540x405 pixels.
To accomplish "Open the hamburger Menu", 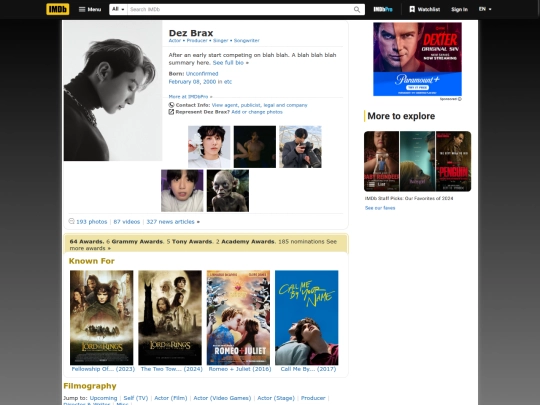I will [90, 9].
